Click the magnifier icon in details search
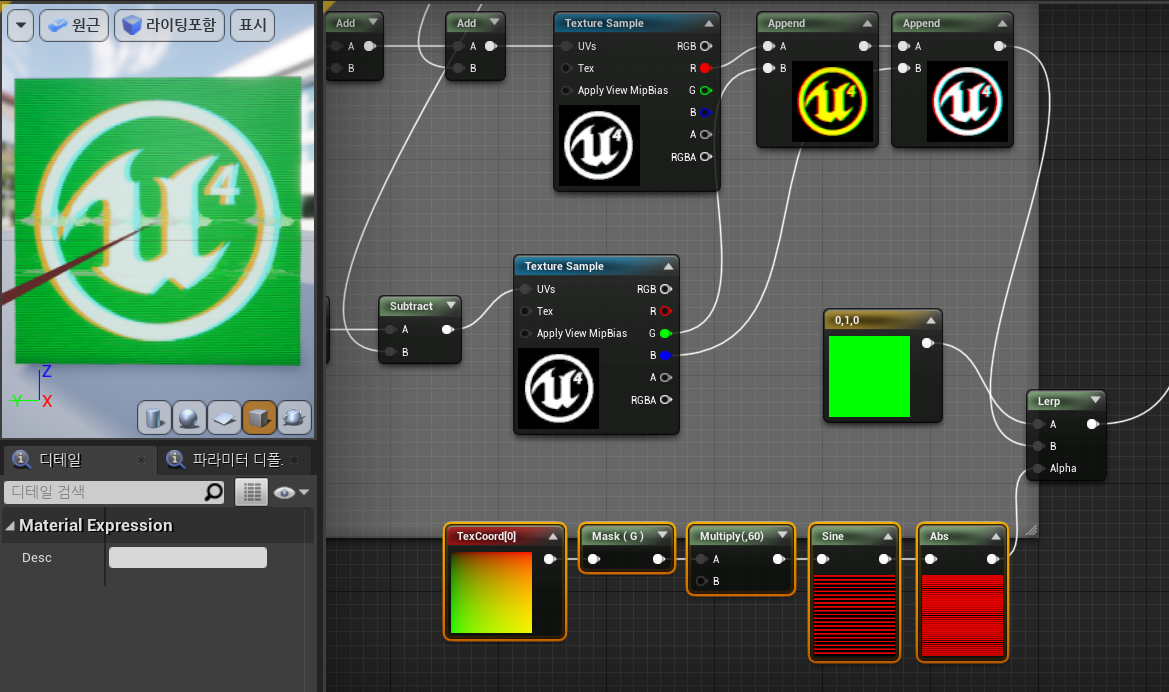 [214, 491]
